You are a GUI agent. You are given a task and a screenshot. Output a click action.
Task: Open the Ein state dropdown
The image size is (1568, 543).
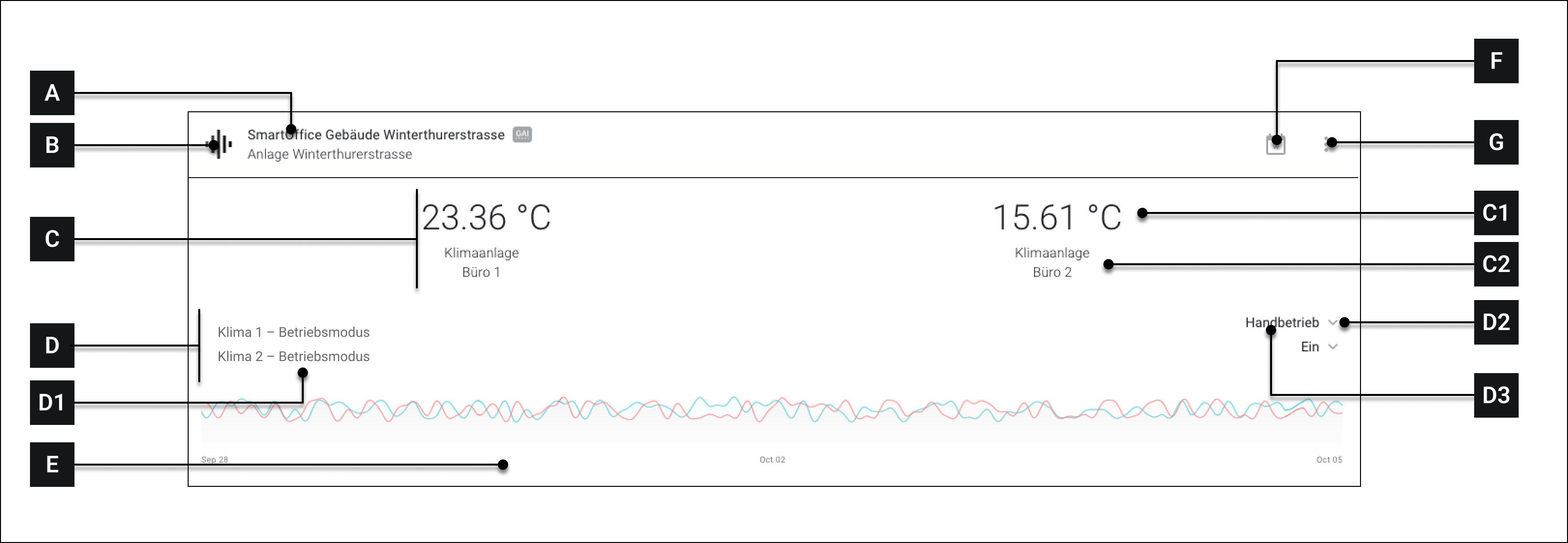click(x=1318, y=347)
